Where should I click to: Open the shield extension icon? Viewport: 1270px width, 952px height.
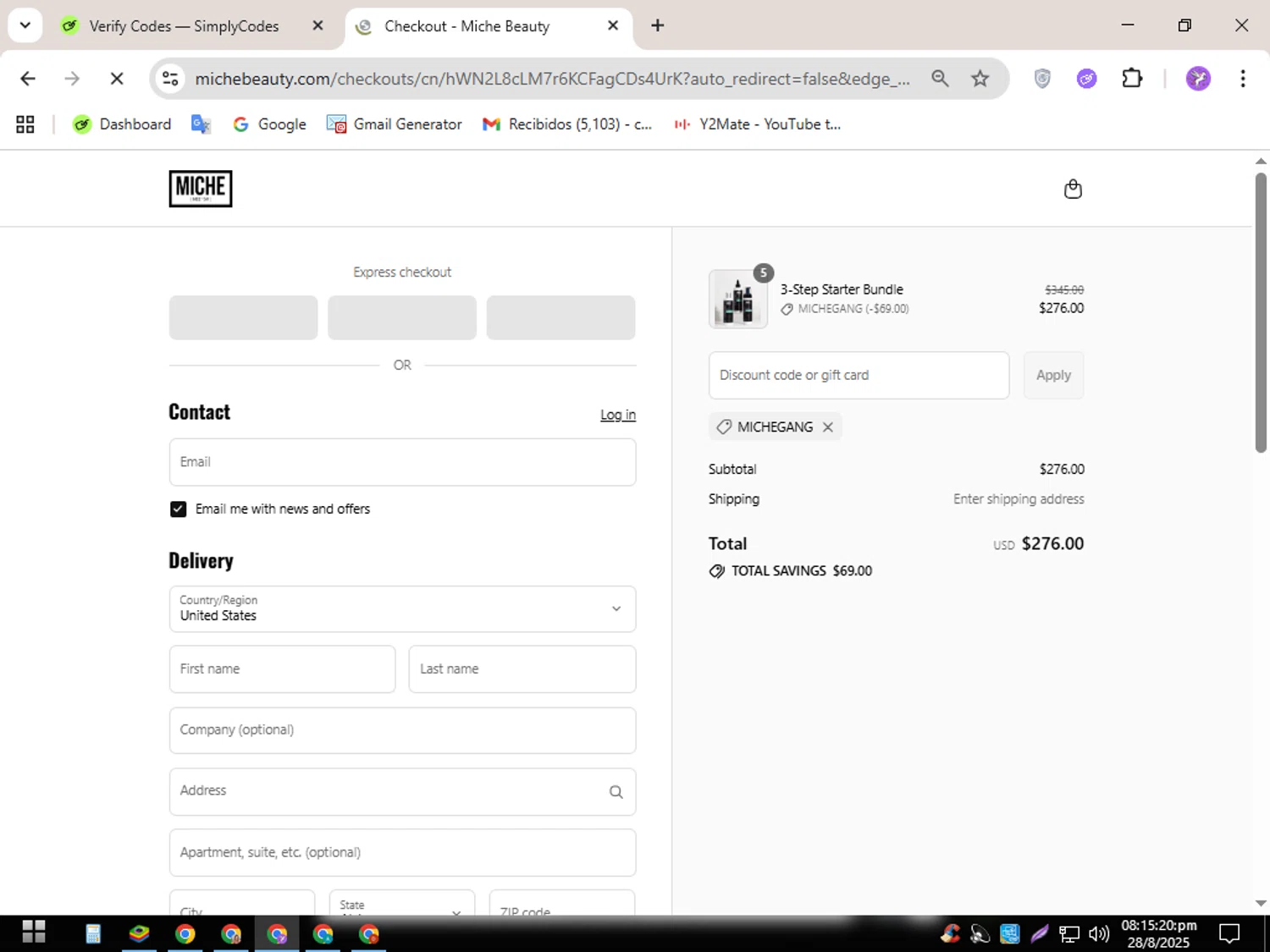tap(1042, 79)
